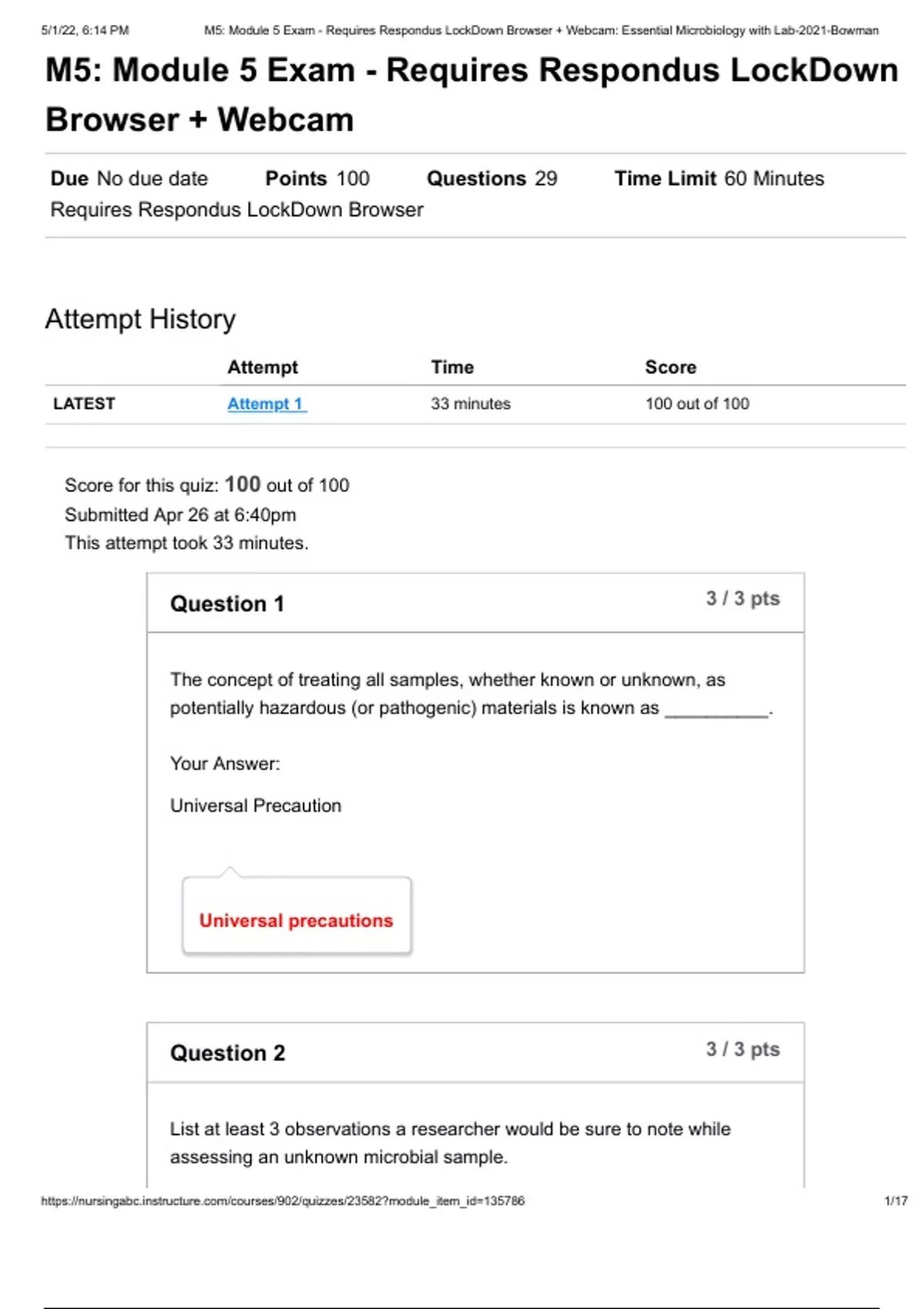The height and width of the screenshot is (1309, 924).
Task: Select the Universal Precaution submitted answer text
Action: click(256, 805)
